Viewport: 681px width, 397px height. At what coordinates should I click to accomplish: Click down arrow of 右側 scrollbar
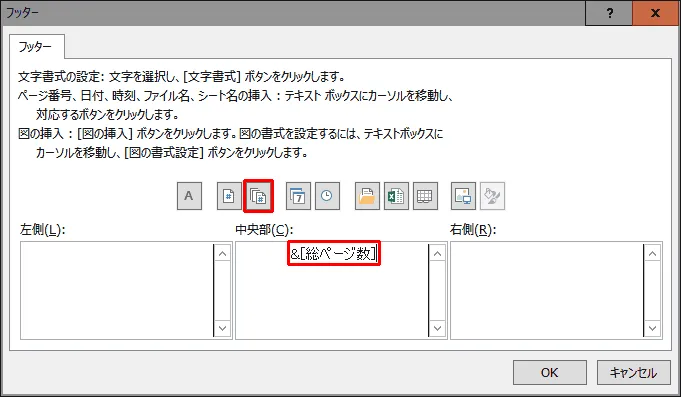tap(652, 328)
